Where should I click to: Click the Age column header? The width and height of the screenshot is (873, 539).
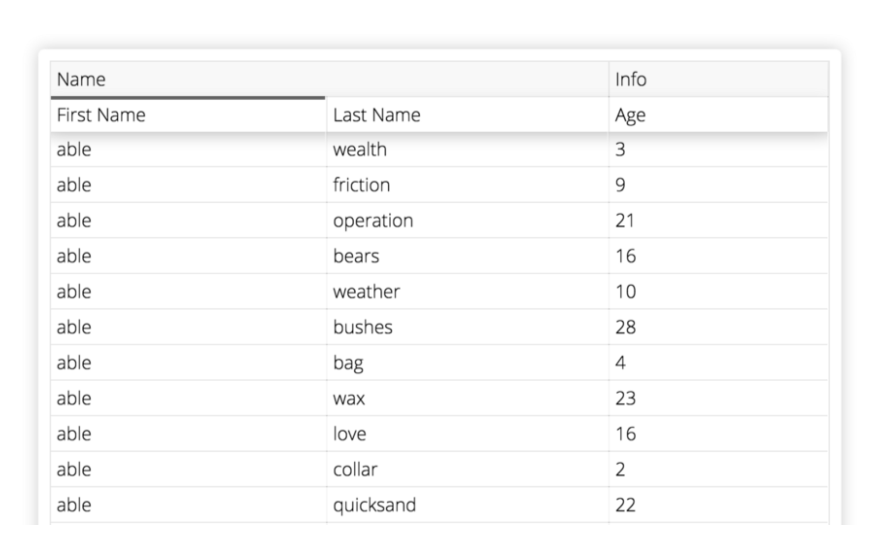[718, 115]
